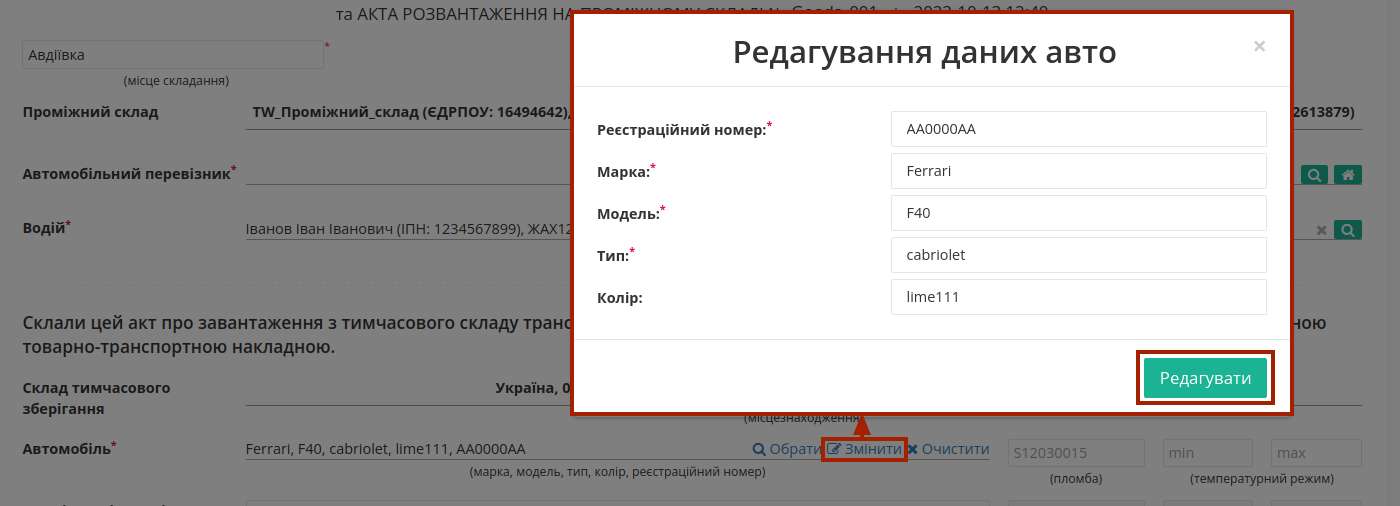Image resolution: width=1400 pixels, height=506 pixels.
Task: Edit the Колір field containing lime111
Action: (x=1079, y=297)
